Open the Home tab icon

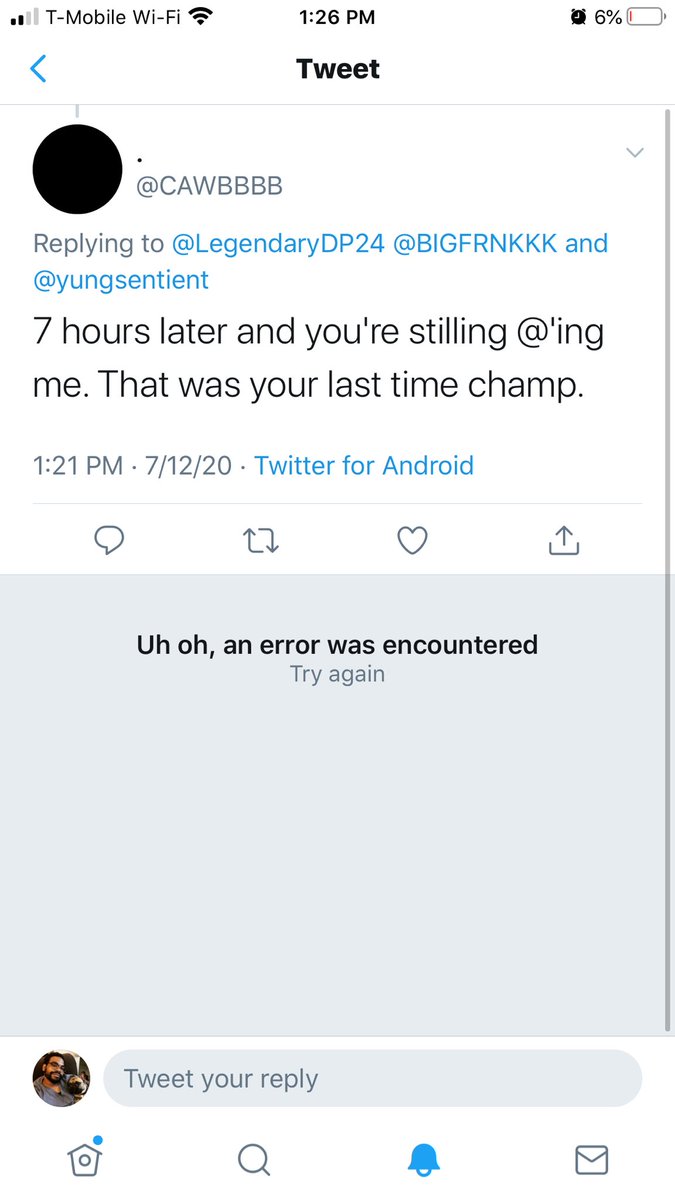[86, 1159]
